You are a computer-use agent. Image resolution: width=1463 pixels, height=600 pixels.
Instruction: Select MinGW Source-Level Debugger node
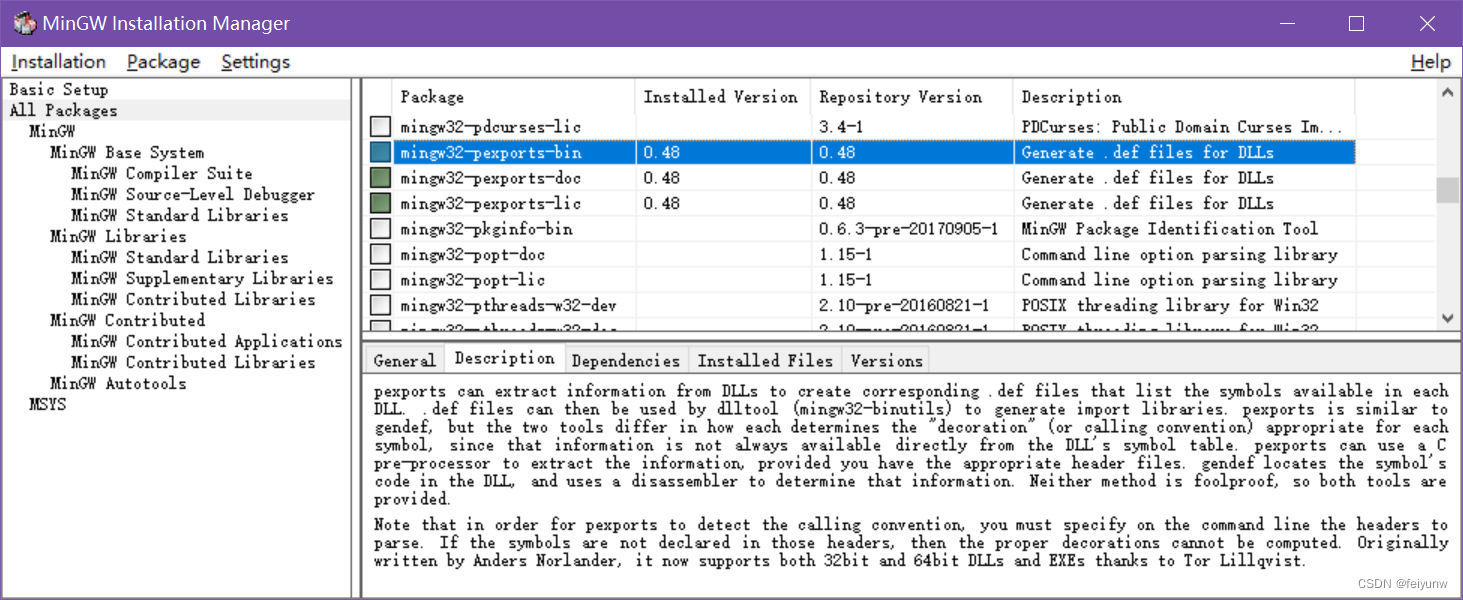coord(192,194)
